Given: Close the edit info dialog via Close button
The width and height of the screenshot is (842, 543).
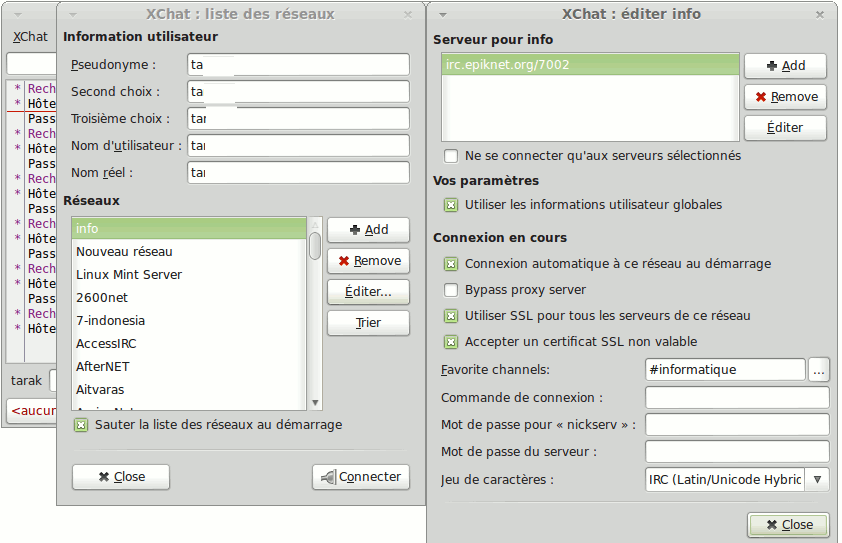Looking at the screenshot, I should pyautogui.click(x=789, y=525).
